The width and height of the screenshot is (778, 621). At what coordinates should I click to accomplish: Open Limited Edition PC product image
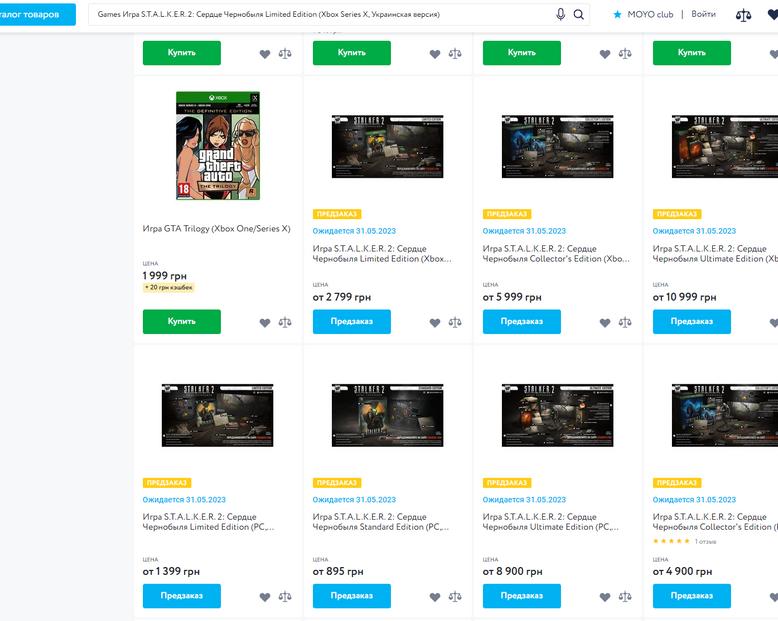point(217,415)
